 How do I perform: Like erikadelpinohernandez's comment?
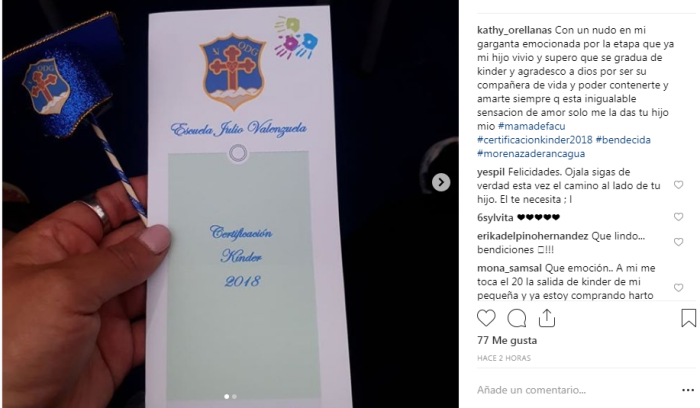pyautogui.click(x=678, y=242)
